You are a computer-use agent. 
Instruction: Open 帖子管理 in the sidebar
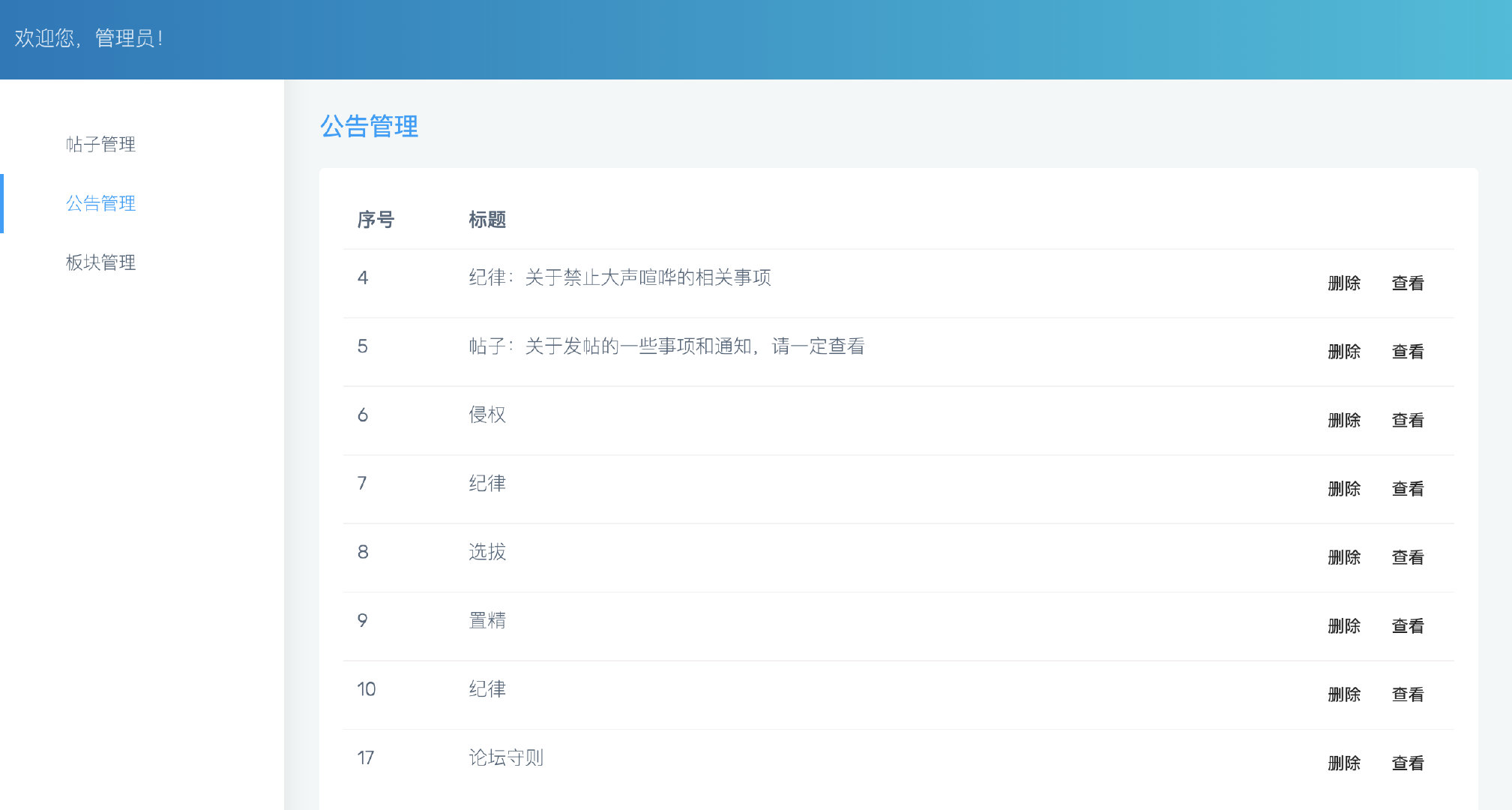pos(100,144)
